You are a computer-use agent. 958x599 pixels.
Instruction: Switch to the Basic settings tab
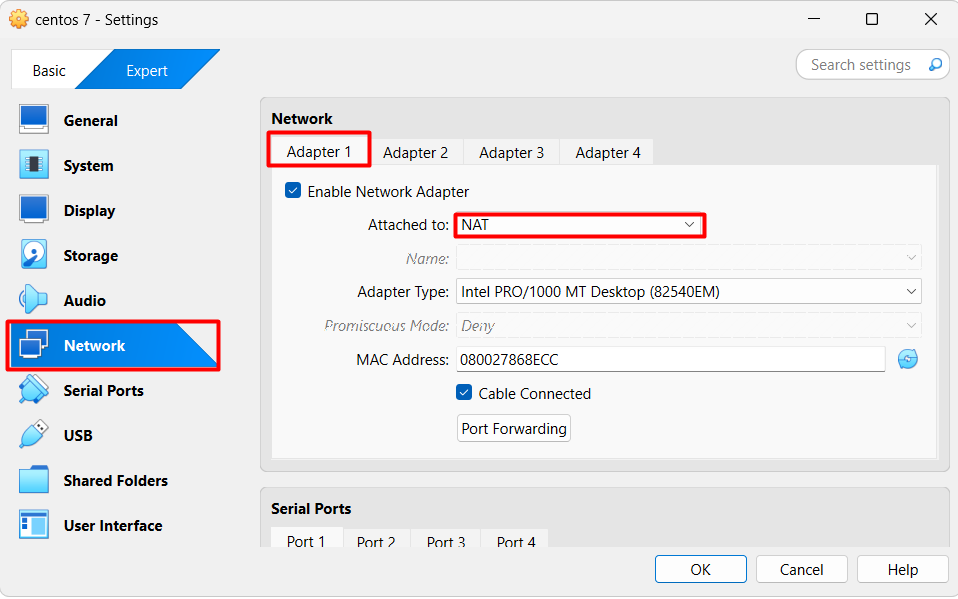(48, 70)
